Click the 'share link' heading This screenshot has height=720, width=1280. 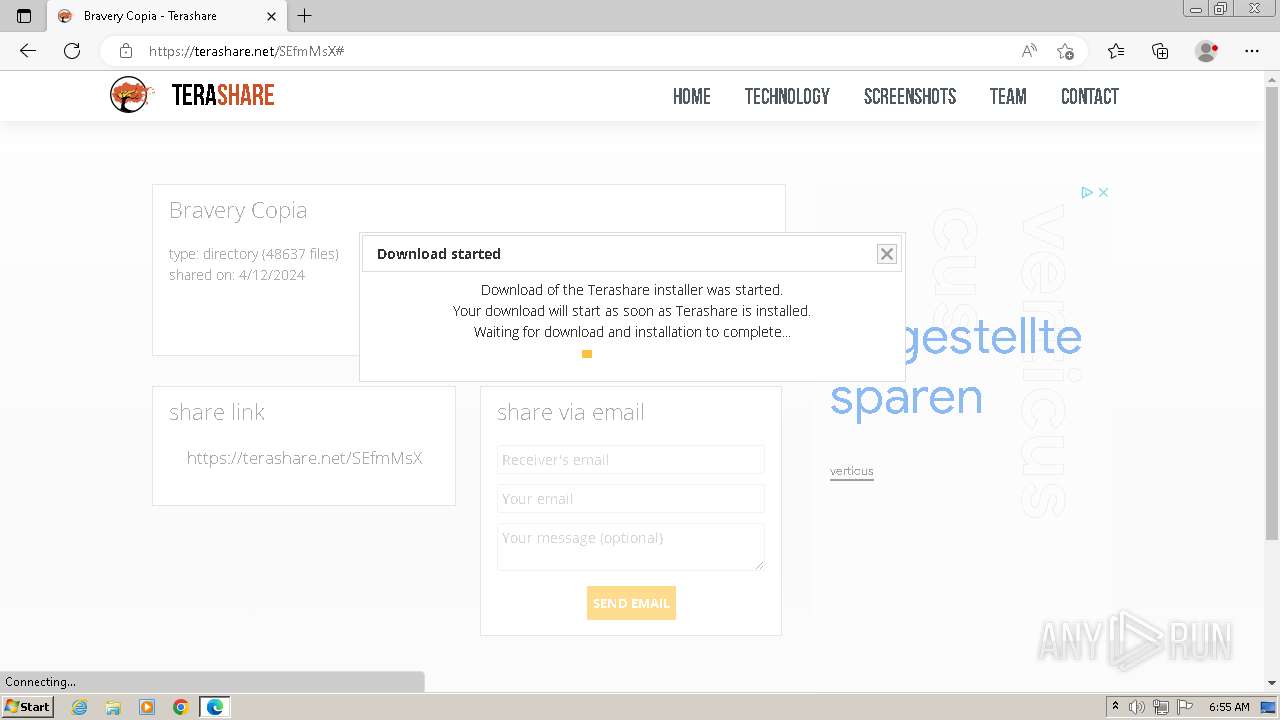217,412
